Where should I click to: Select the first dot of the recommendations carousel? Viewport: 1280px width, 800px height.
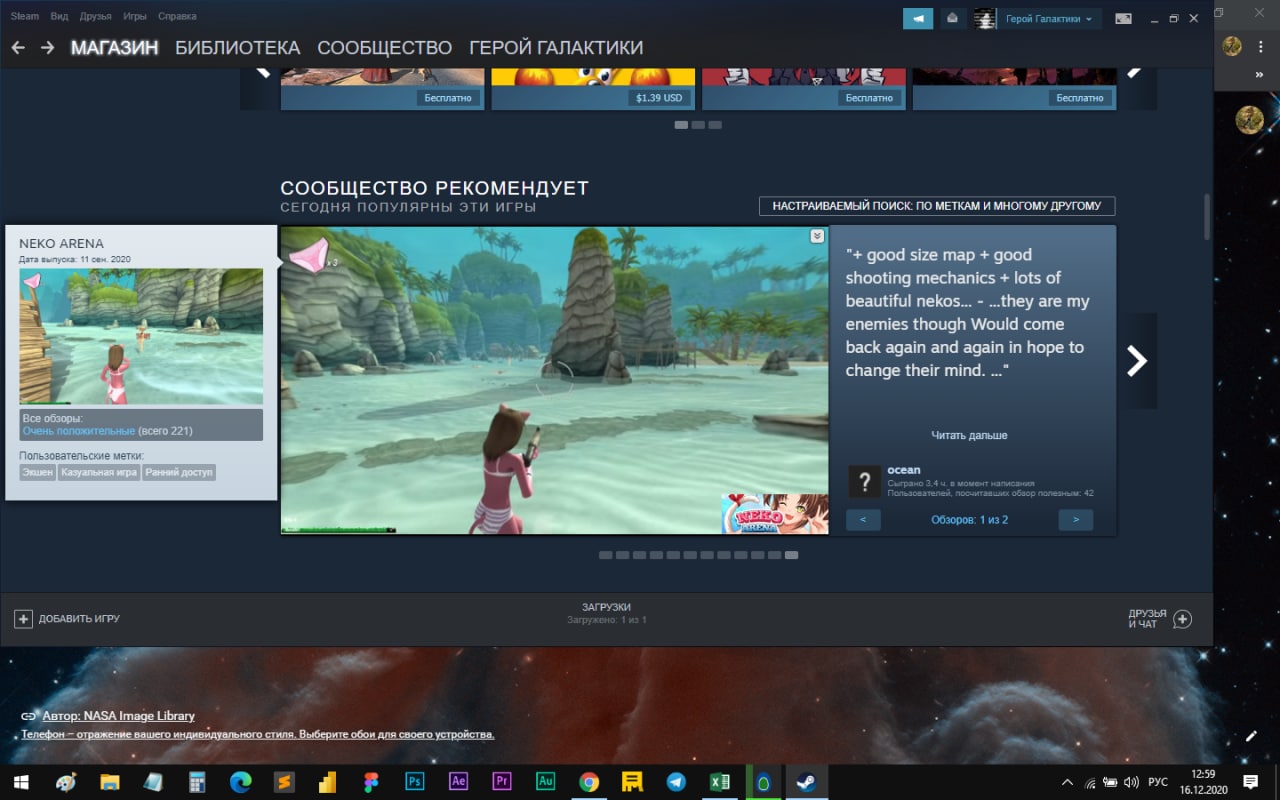[x=605, y=555]
